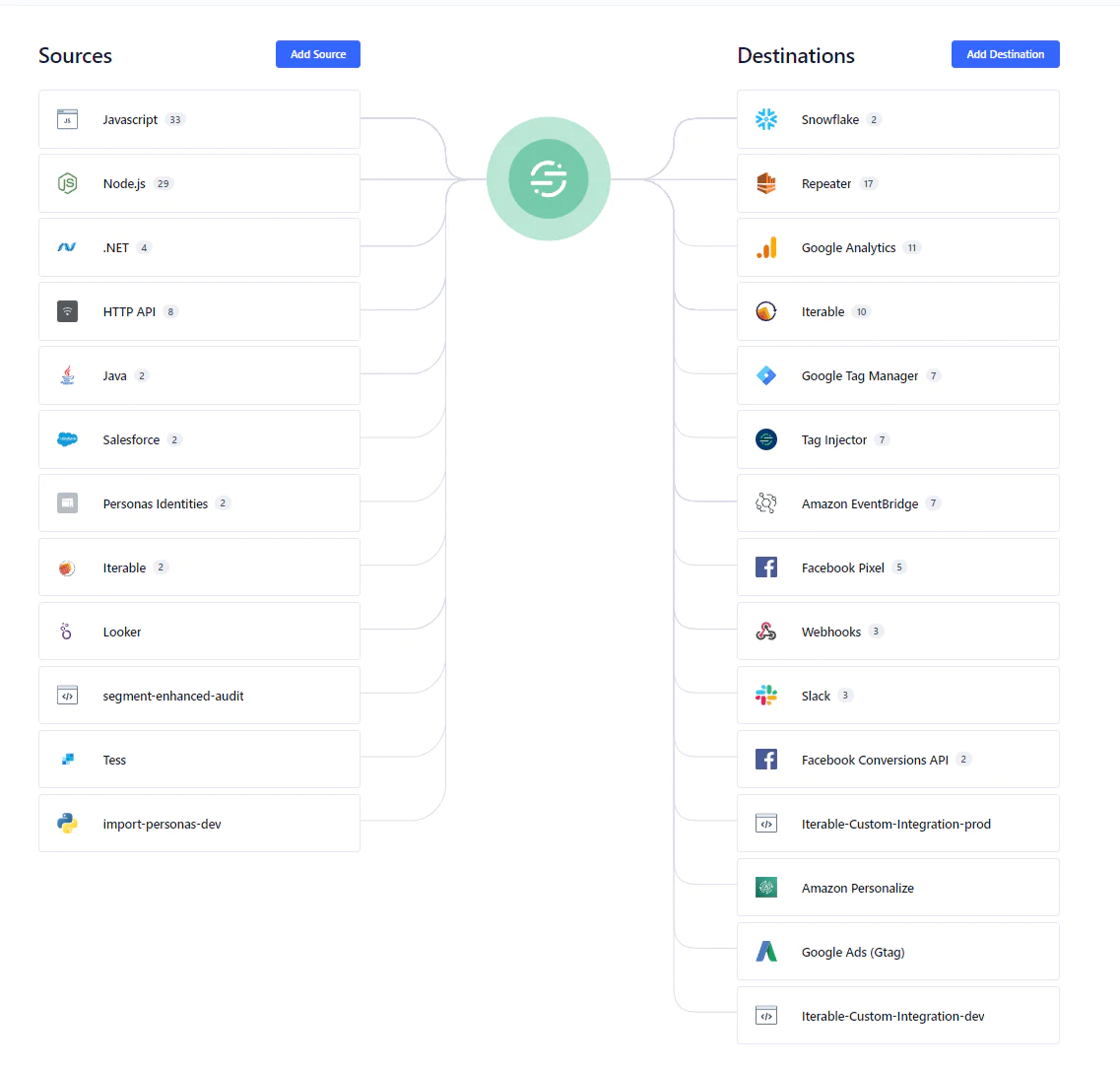1120x1067 pixels.
Task: Click the Repeater destination icon
Action: point(766,183)
